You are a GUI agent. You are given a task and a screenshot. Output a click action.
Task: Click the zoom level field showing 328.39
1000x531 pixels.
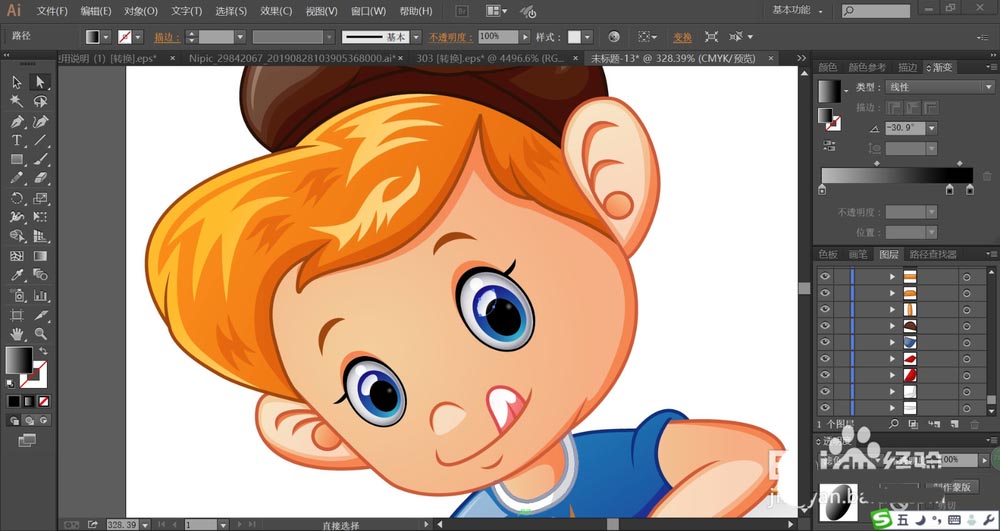pos(122,524)
